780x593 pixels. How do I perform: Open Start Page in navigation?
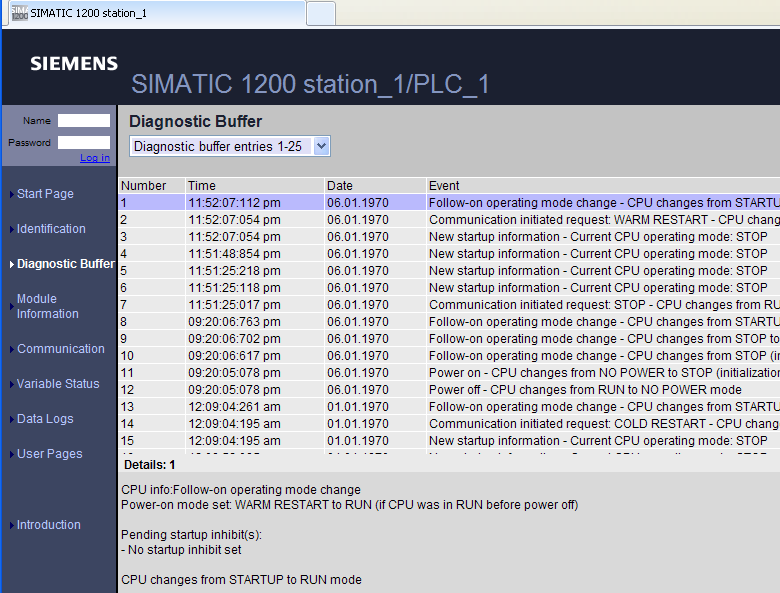tap(45, 194)
